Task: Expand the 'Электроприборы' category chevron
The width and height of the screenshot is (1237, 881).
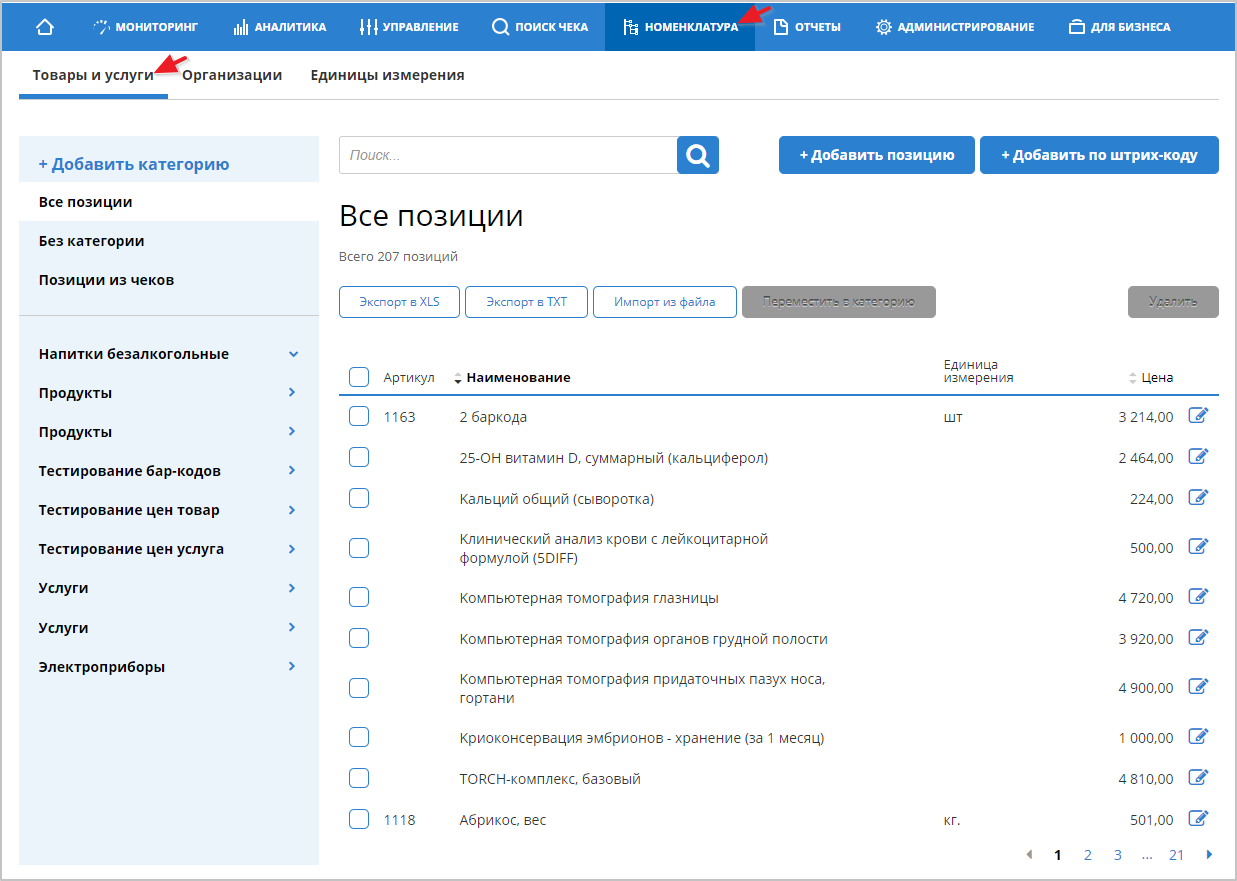Action: (x=292, y=666)
